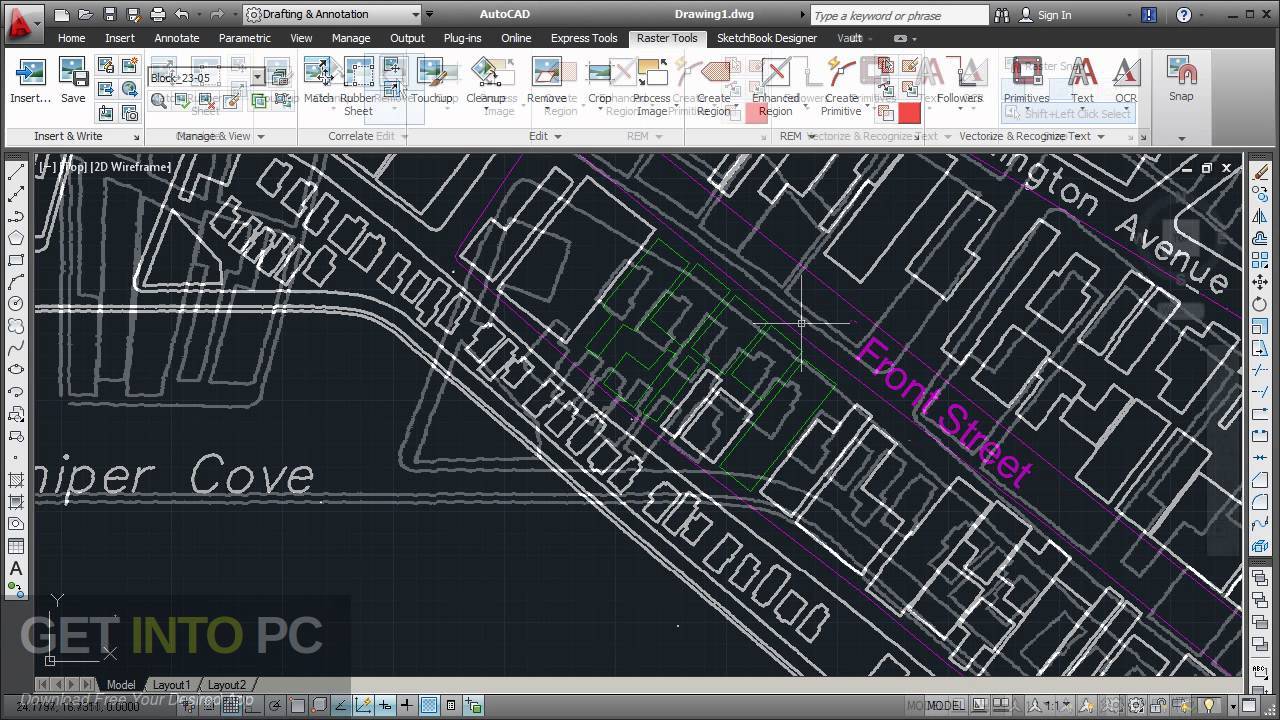The height and width of the screenshot is (720, 1280).
Task: Click the MODEL button in status bar
Action: point(947,705)
